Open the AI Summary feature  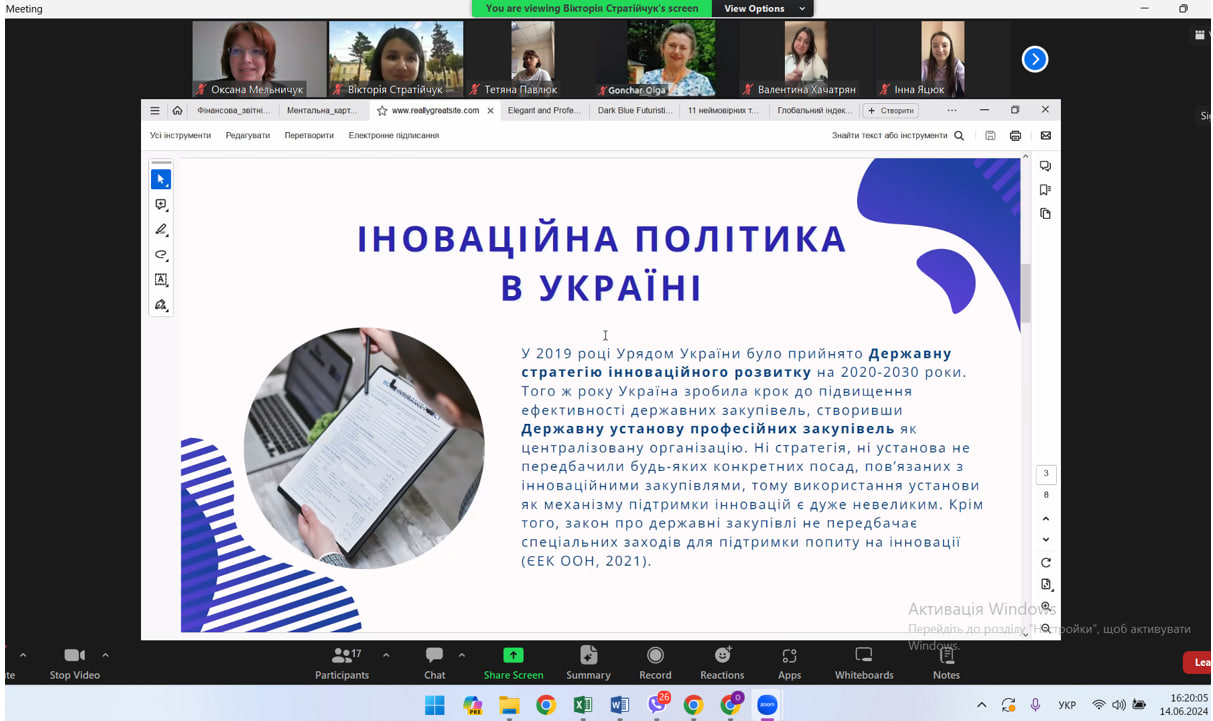pos(588,662)
